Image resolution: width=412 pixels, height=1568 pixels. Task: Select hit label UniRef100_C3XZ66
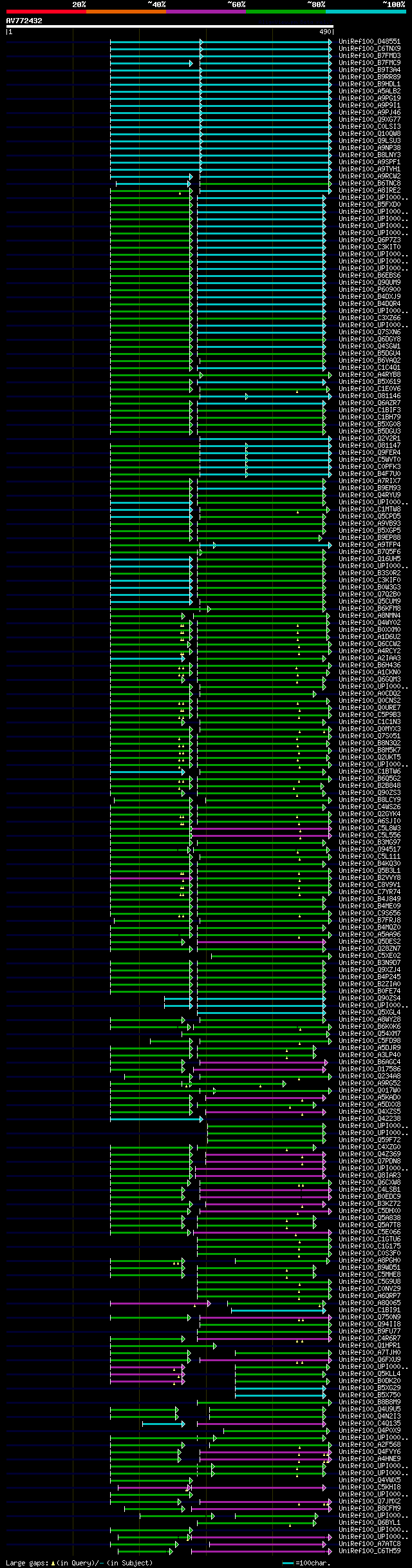click(x=370, y=318)
